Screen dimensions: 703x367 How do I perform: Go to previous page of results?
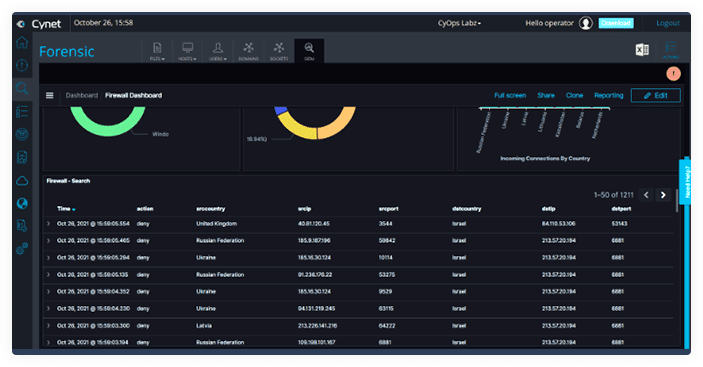point(646,195)
